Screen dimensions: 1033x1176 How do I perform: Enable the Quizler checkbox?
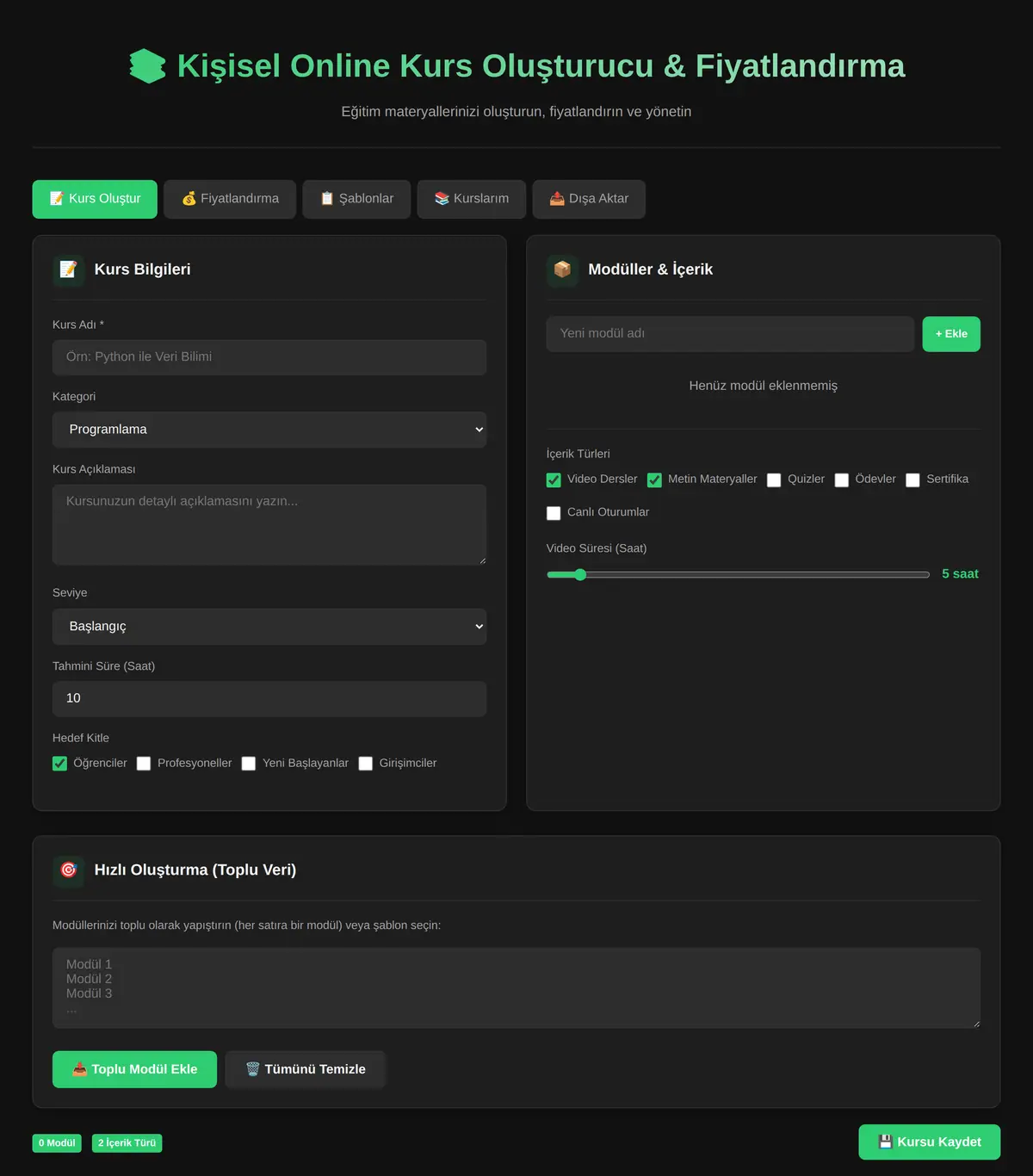pyautogui.click(x=774, y=480)
